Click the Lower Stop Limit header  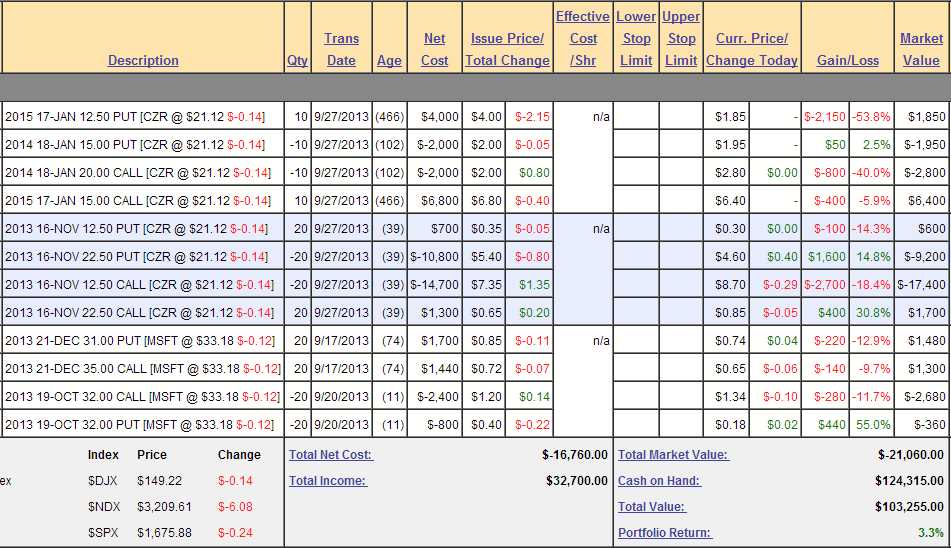[x=636, y=38]
